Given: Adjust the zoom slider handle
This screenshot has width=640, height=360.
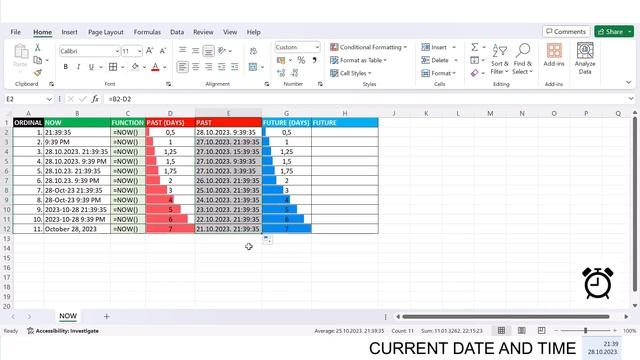Looking at the screenshot, I should point(585,330).
